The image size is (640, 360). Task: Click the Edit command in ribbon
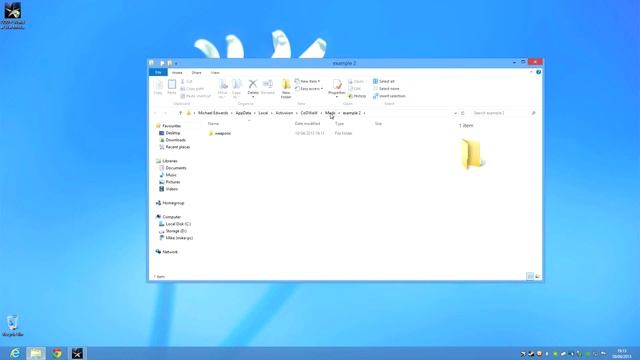click(354, 89)
